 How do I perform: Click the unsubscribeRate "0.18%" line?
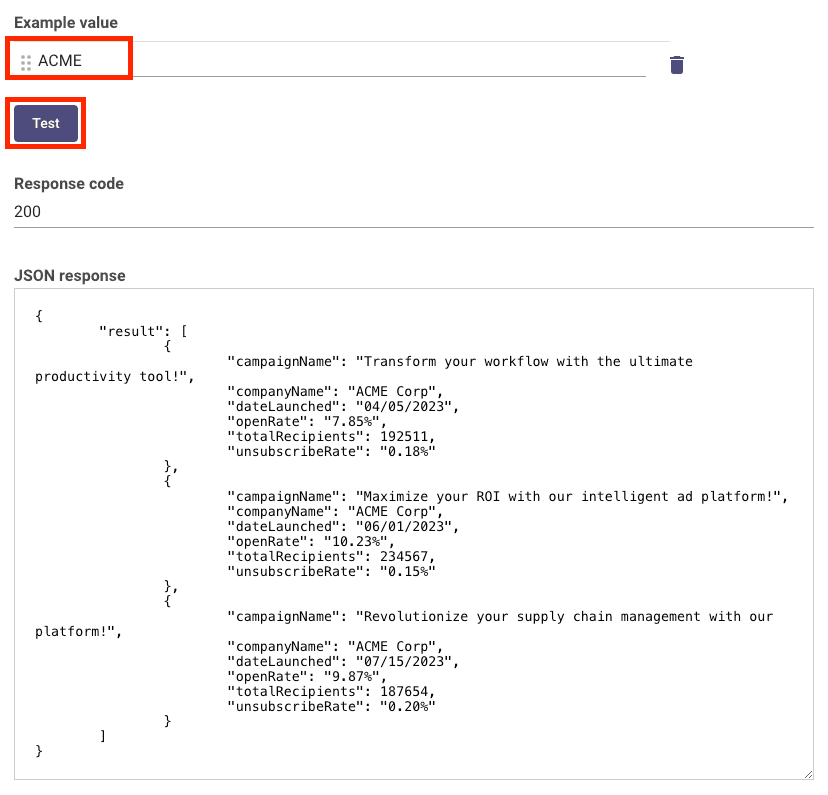(x=331, y=451)
